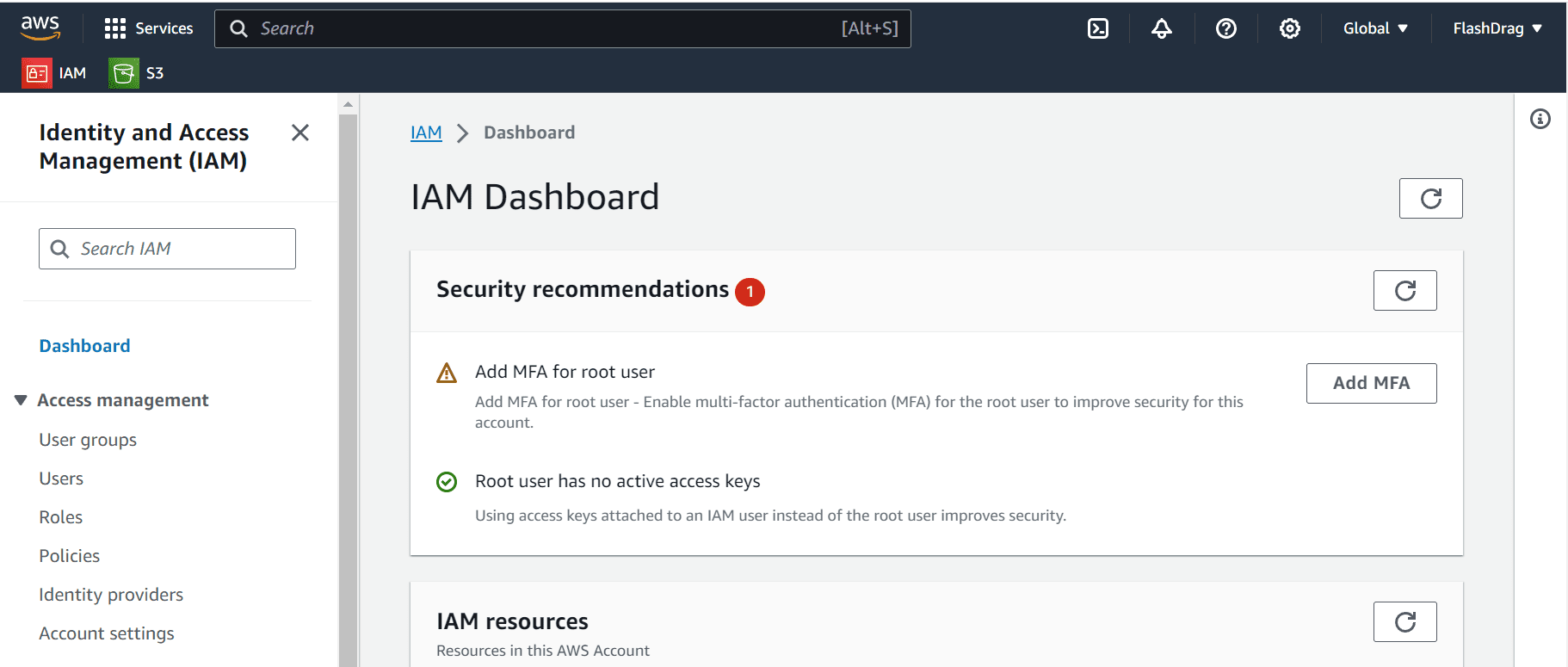Click the breadcrumb chevron separator
Screen dimensions: 1568x667
point(462,133)
